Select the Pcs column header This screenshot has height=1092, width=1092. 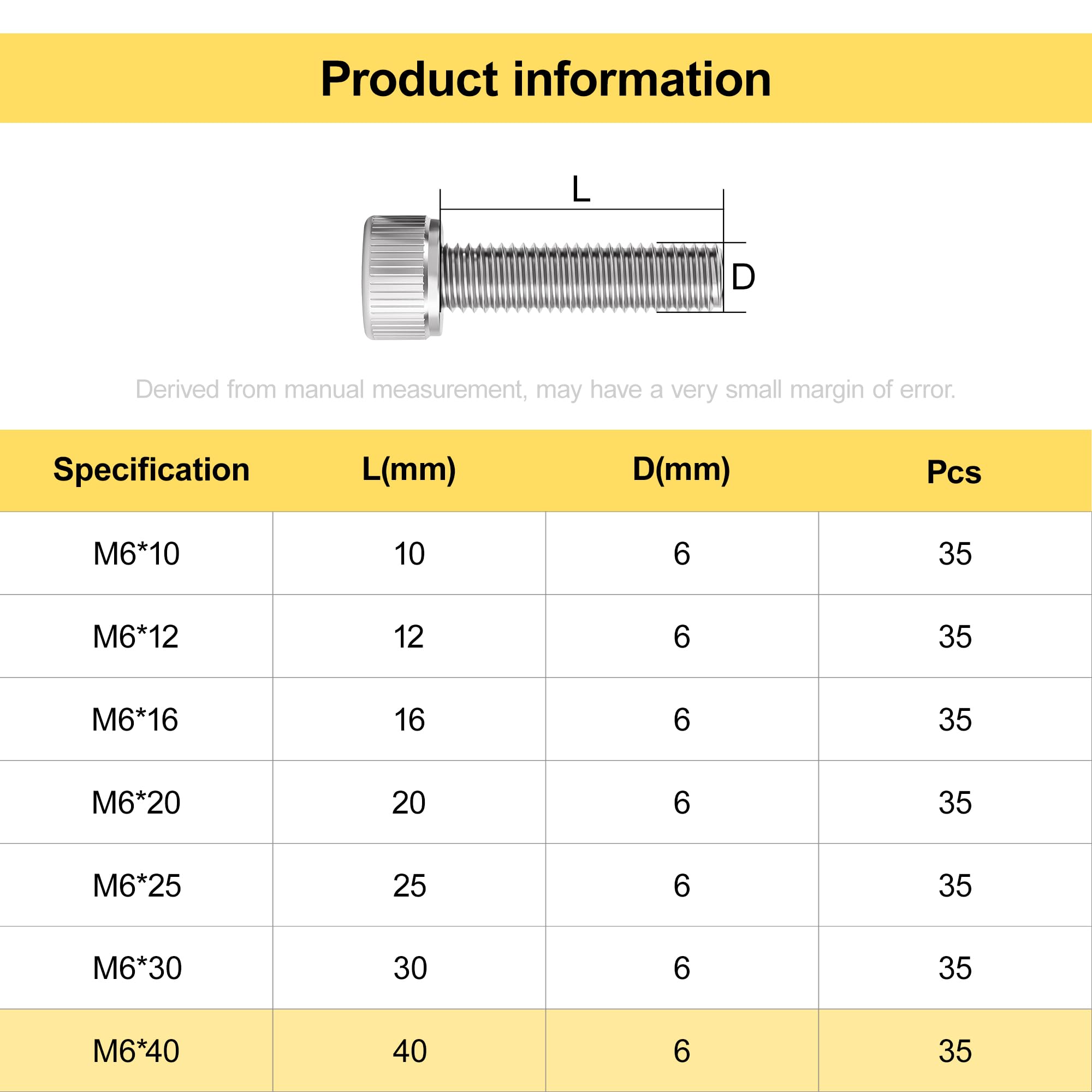(x=954, y=472)
